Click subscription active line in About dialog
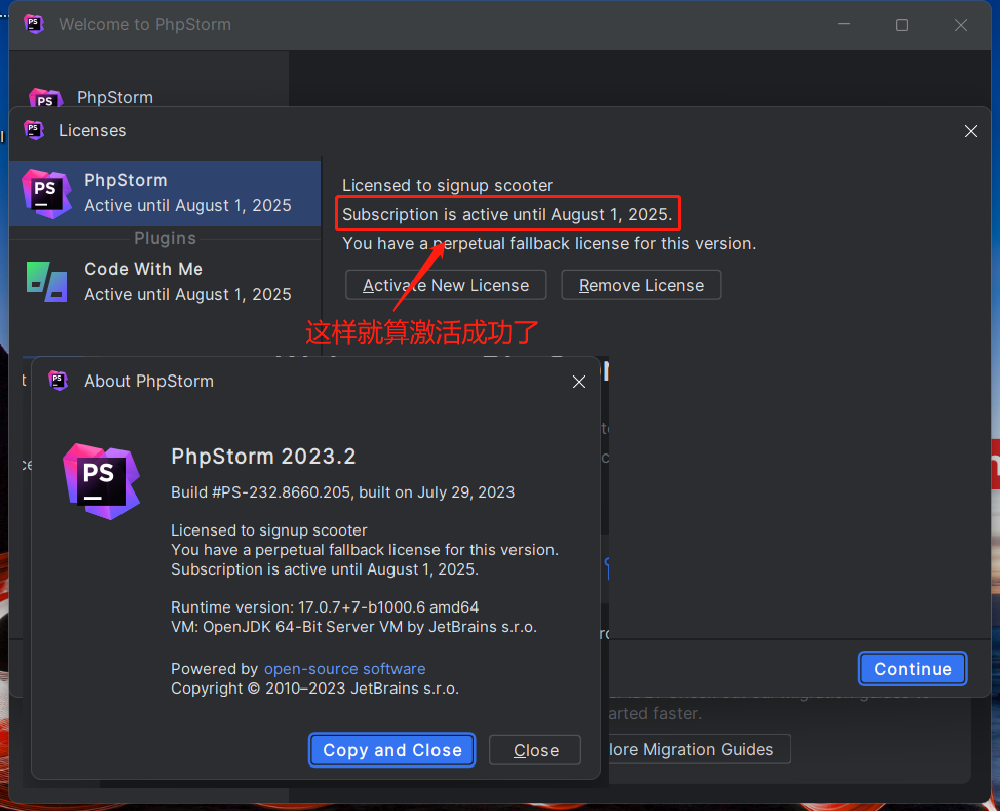 point(325,569)
